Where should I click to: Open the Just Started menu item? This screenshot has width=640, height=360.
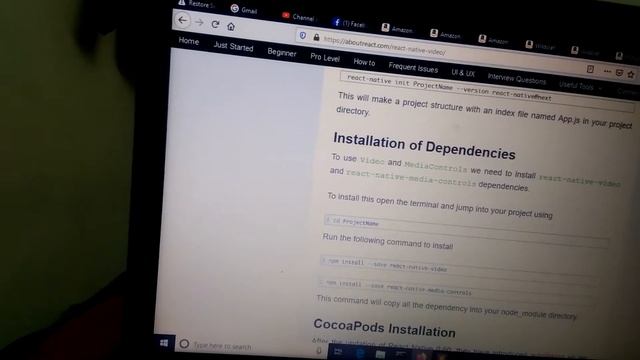click(233, 47)
